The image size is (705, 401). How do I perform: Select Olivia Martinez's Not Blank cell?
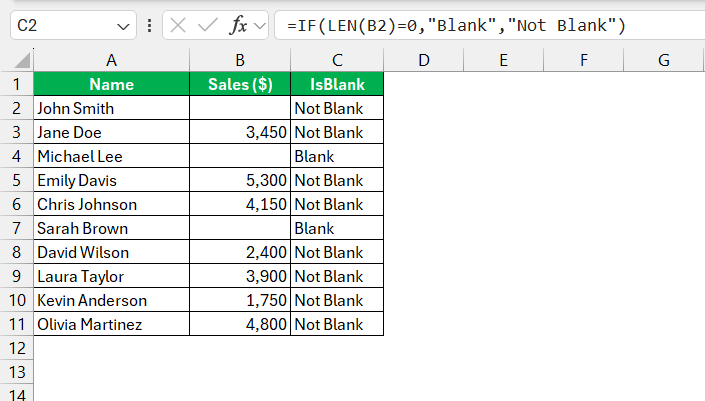[x=337, y=324]
